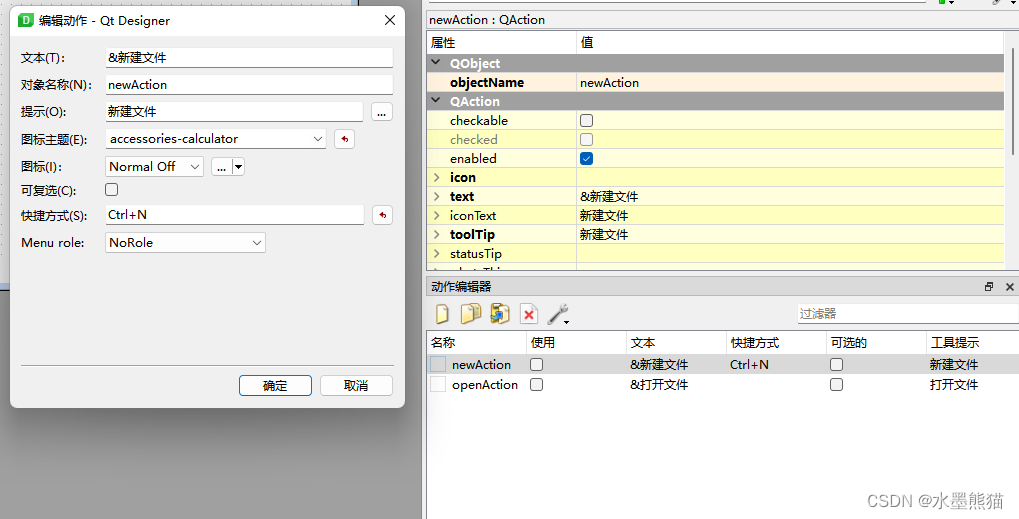Toggle the 可复选(C) checkbox in dialog
Viewport: 1019px width, 519px height.
[x=112, y=190]
